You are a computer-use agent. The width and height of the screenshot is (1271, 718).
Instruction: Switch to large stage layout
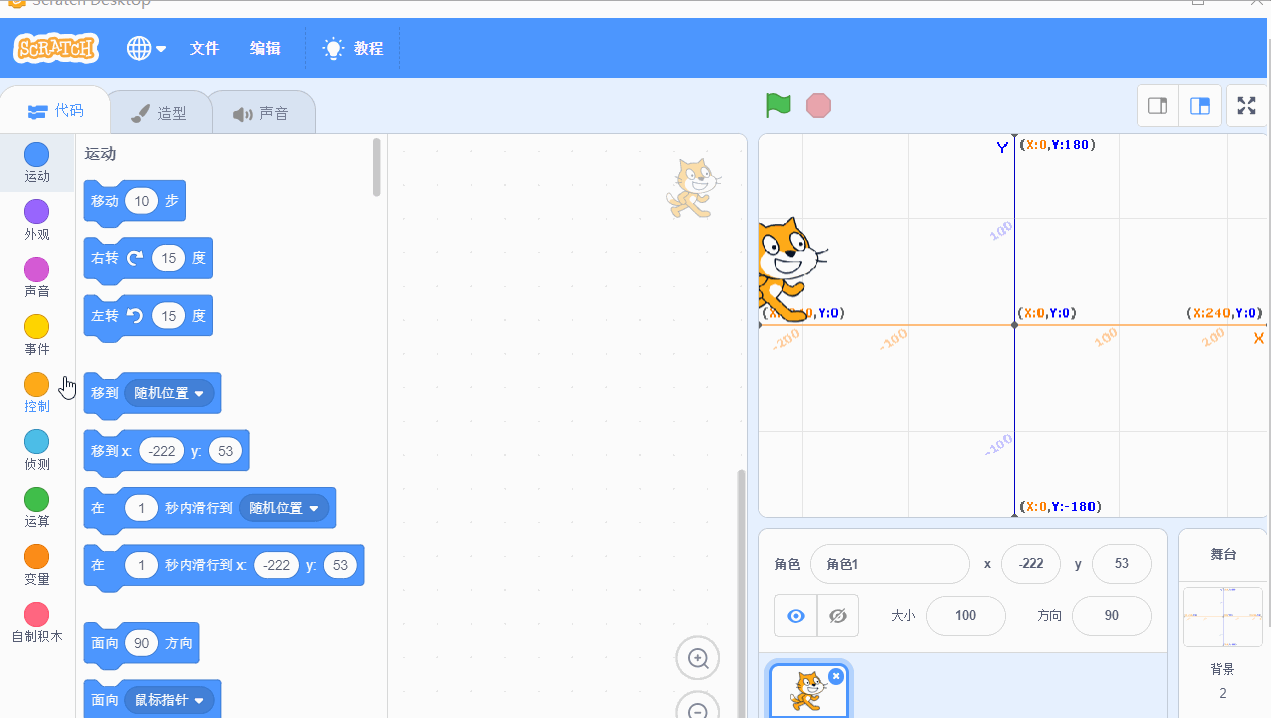[x=1200, y=106]
